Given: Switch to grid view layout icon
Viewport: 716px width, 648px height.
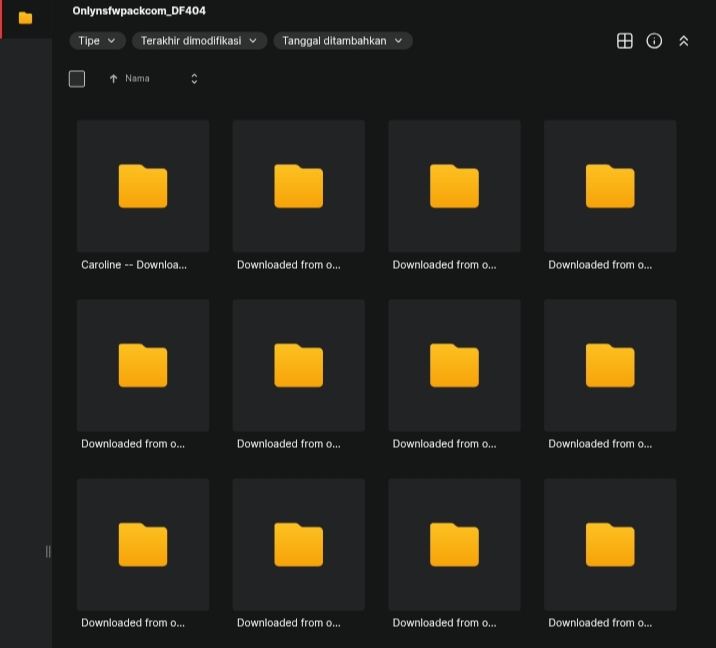Looking at the screenshot, I should pyautogui.click(x=624, y=41).
